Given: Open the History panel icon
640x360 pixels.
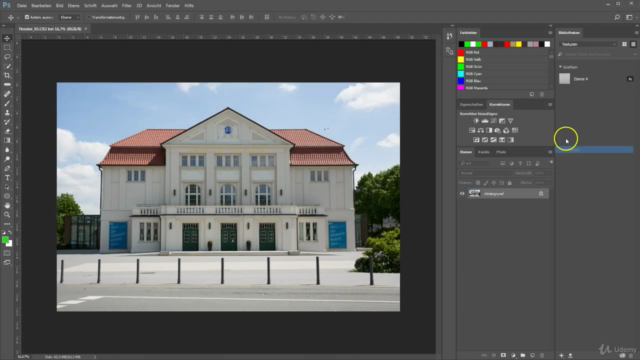Looking at the screenshot, I should (x=449, y=36).
